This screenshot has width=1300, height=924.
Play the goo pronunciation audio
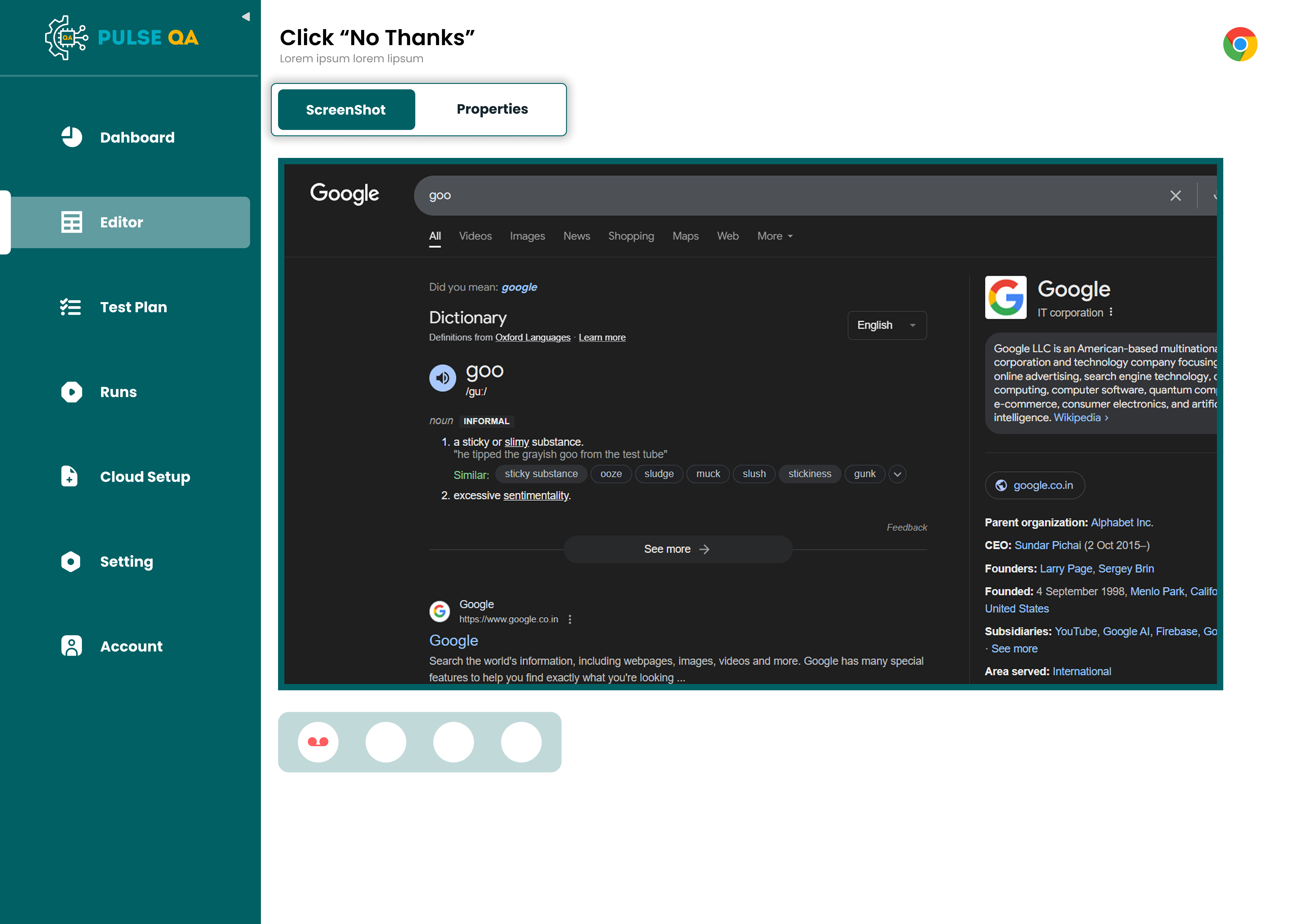[442, 378]
